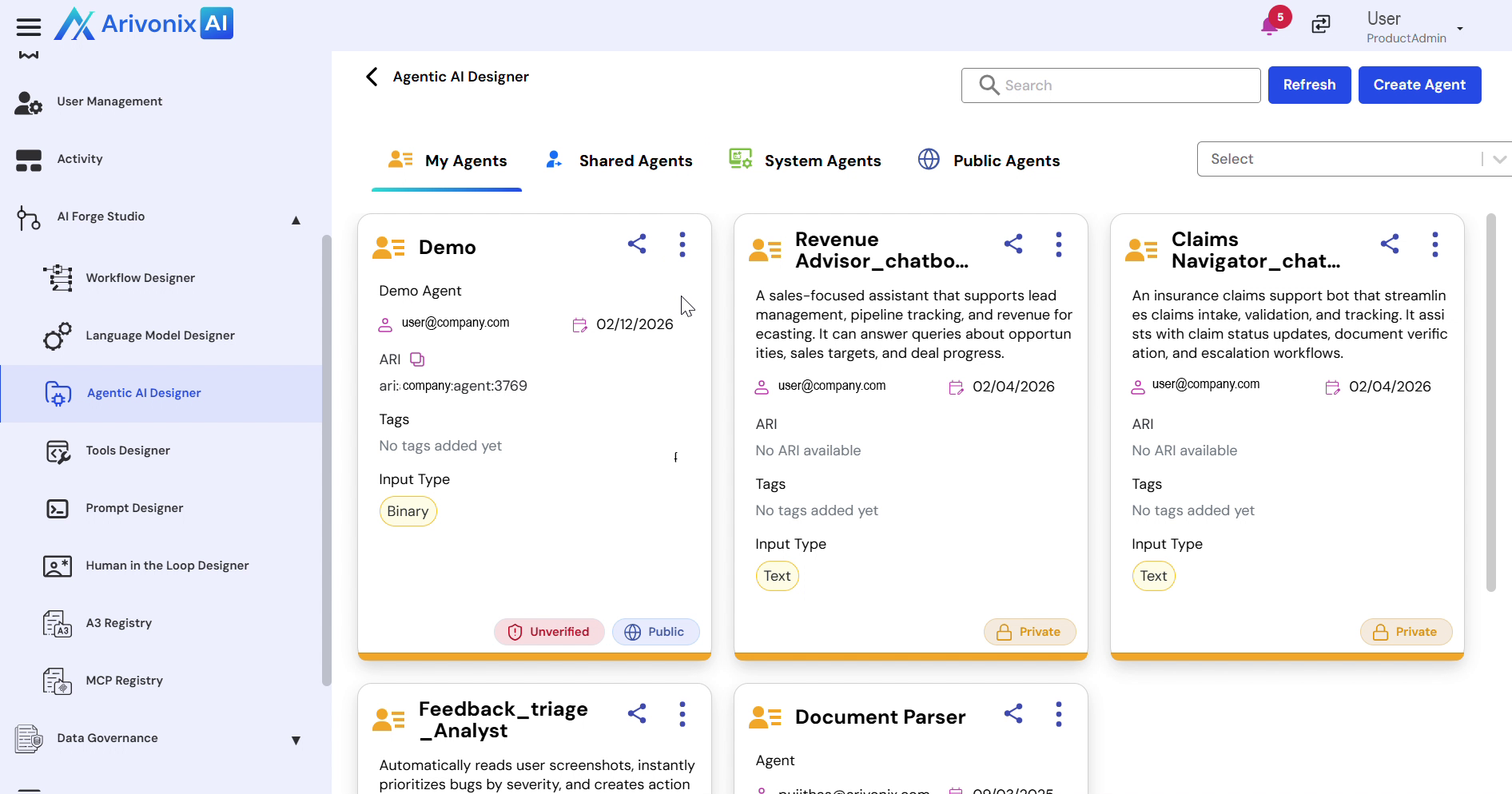1512x794 pixels.
Task: Click the switch workspace icon near bell
Action: [1321, 25]
